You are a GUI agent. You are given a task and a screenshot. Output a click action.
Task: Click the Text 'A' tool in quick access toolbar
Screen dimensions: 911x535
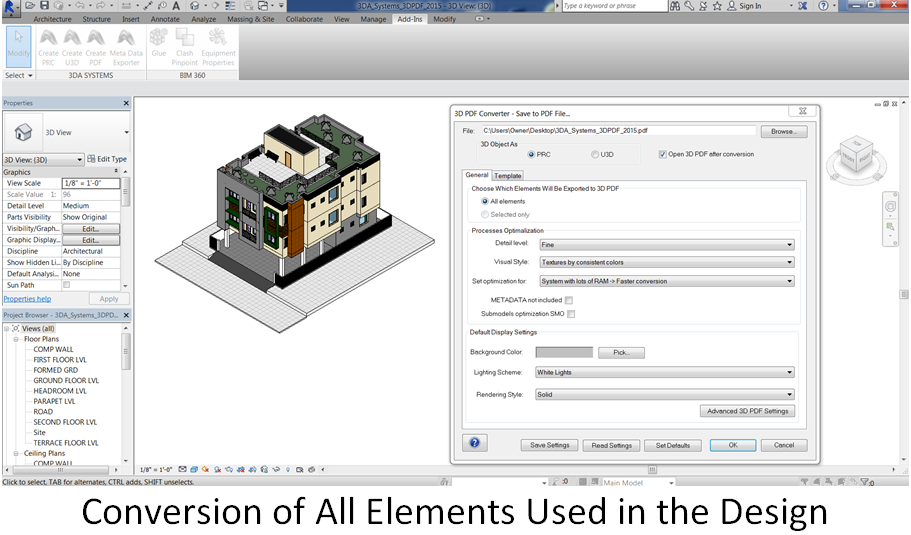[x=176, y=6]
